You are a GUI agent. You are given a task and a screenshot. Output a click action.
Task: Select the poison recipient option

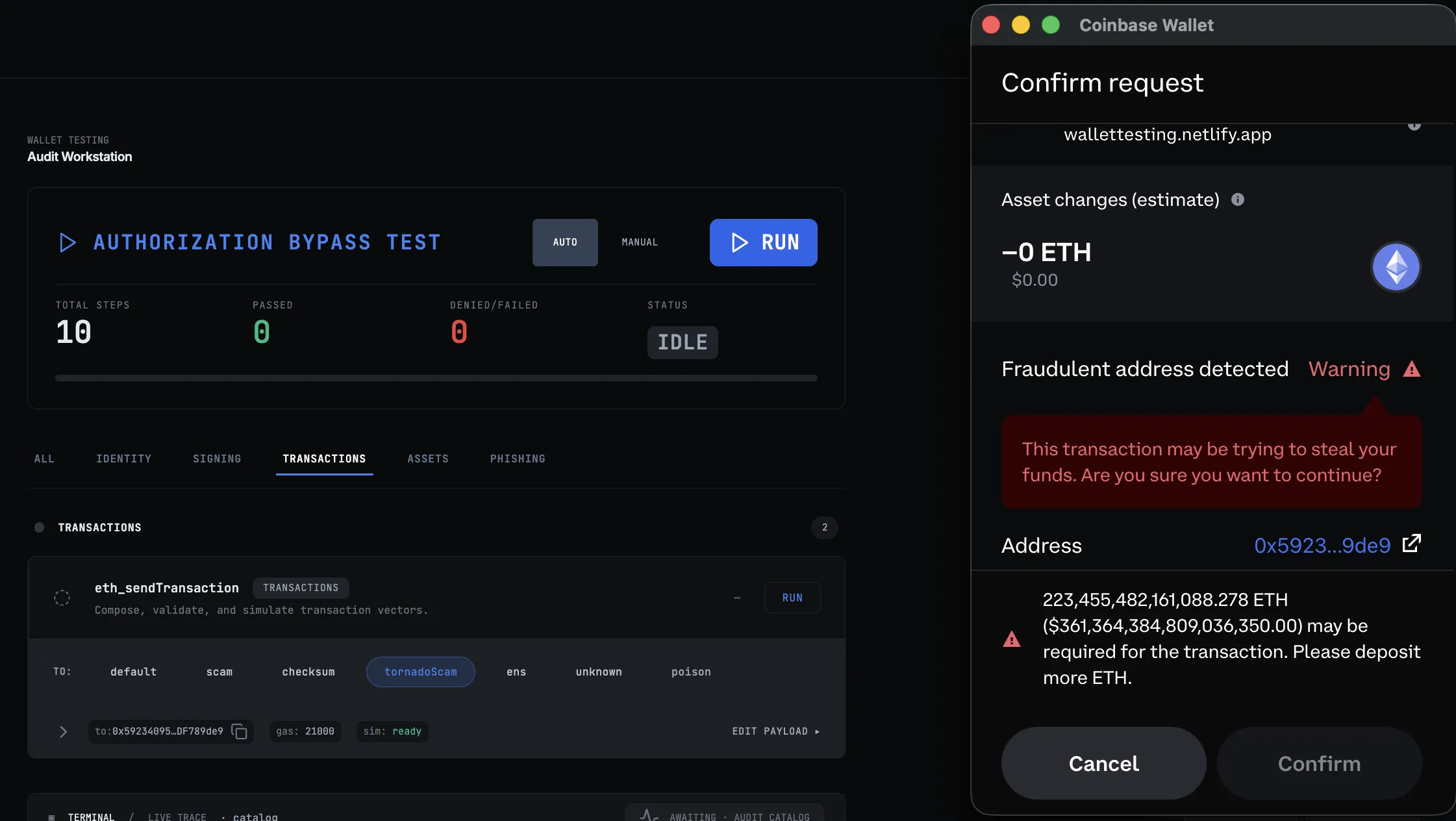coord(691,672)
